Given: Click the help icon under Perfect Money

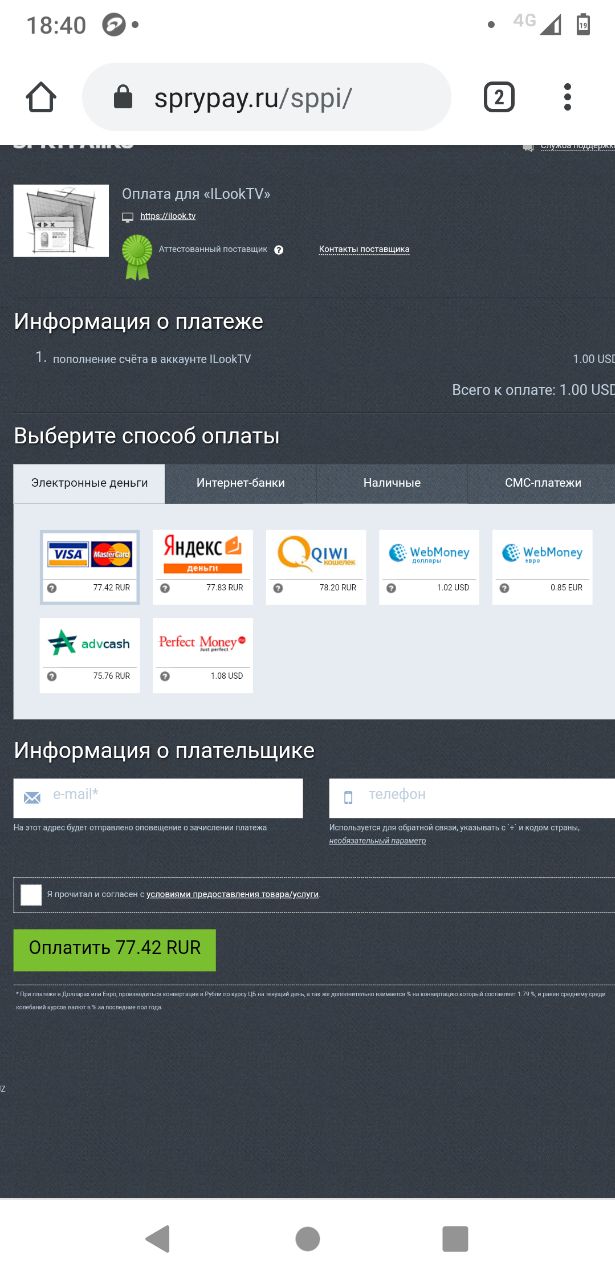Looking at the screenshot, I should (165, 676).
